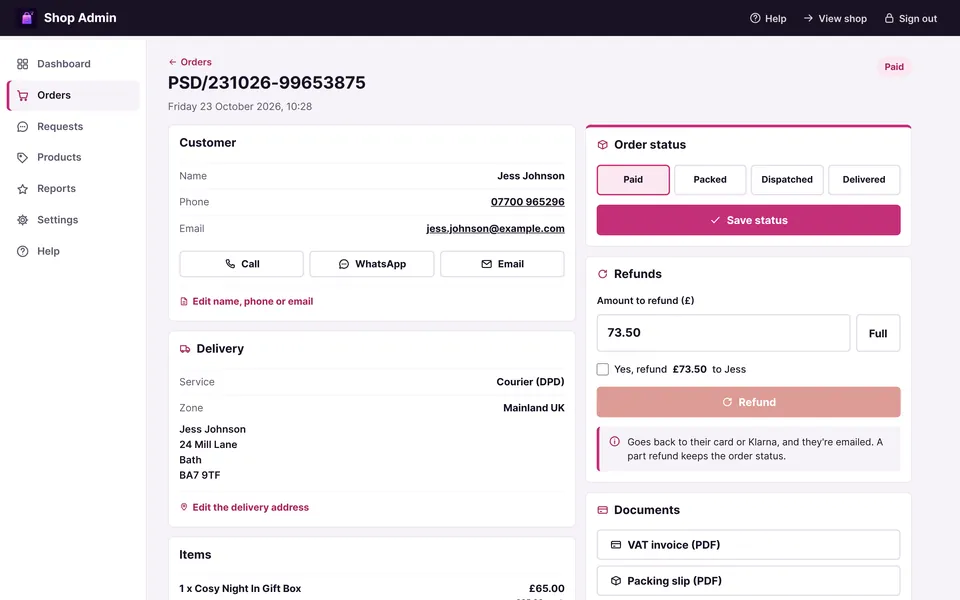Click the Products tag icon
The image size is (960, 600).
23,157
